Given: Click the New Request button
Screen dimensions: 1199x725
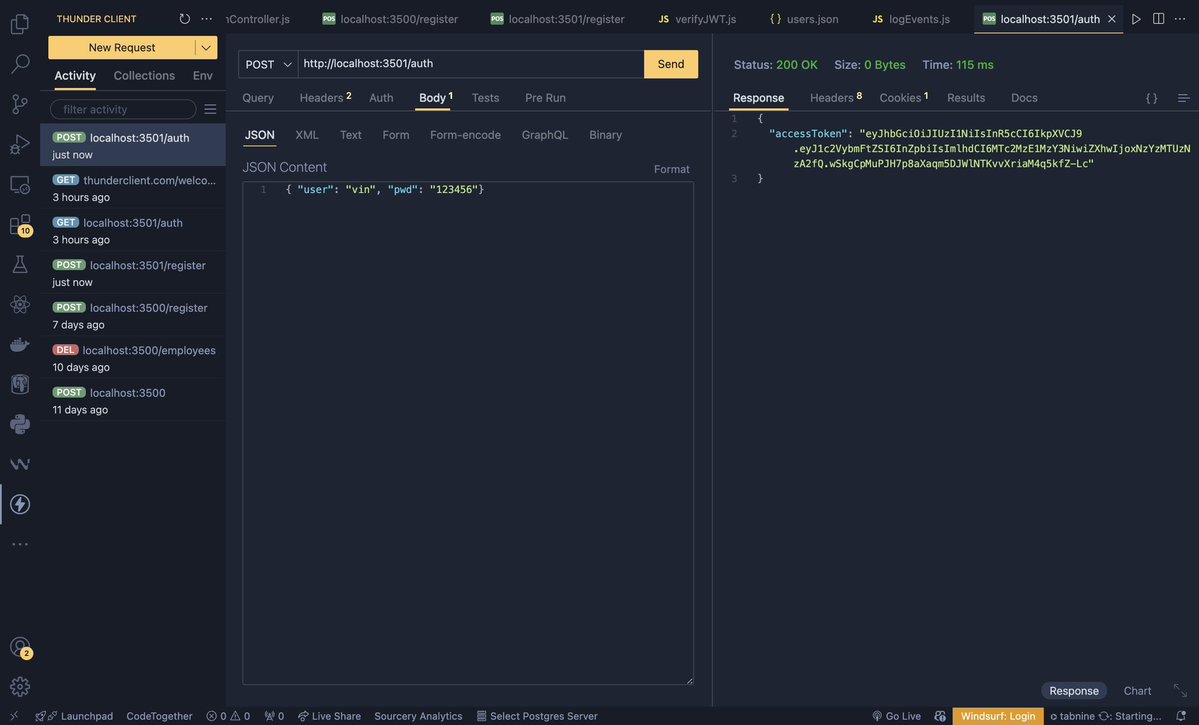Looking at the screenshot, I should (x=122, y=47).
